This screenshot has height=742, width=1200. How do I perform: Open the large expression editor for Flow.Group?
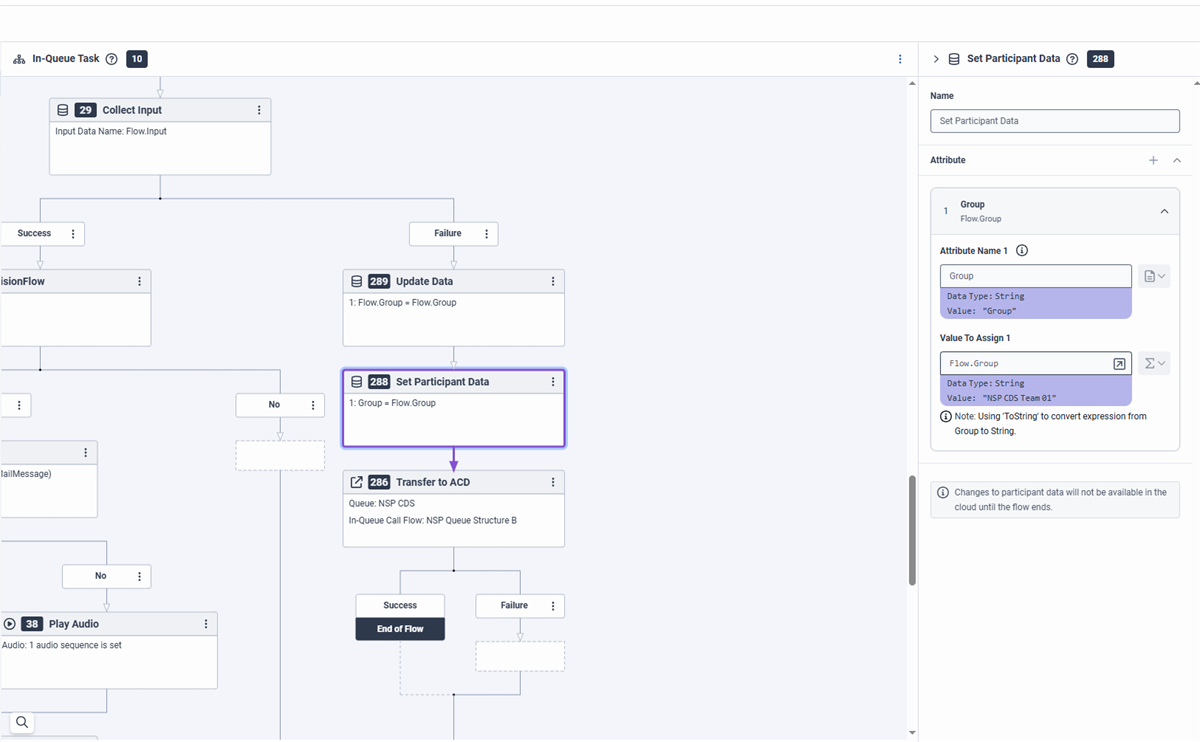tap(1119, 364)
